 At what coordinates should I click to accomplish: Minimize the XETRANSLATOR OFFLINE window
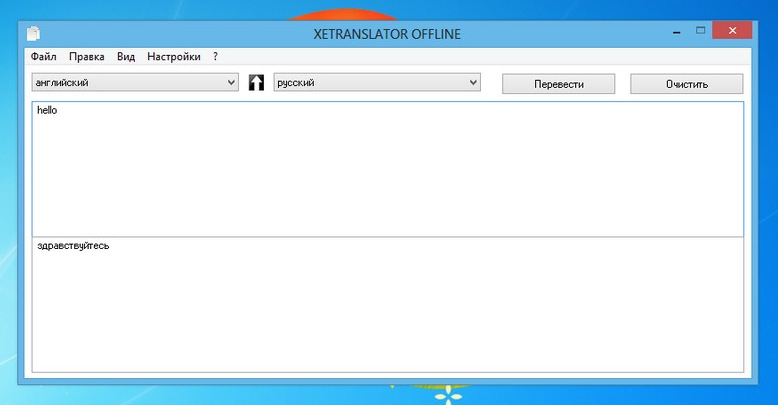(x=677, y=31)
